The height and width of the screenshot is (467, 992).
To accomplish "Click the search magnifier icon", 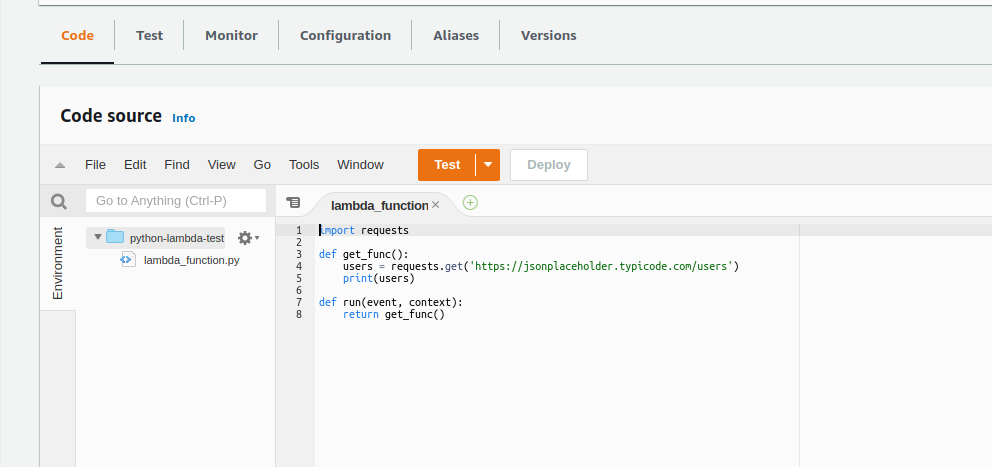I will 59,201.
